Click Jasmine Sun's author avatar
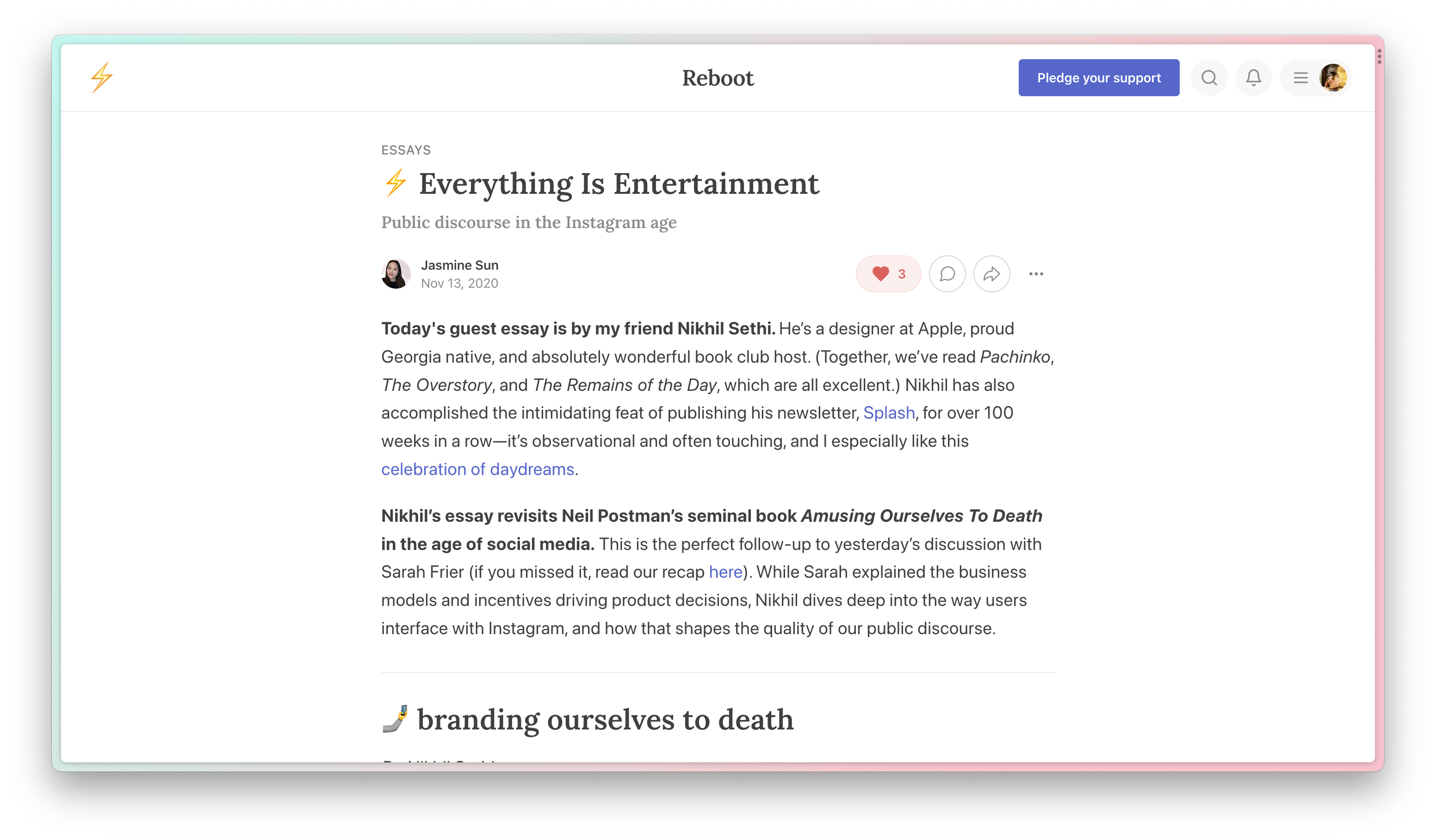 (x=396, y=274)
